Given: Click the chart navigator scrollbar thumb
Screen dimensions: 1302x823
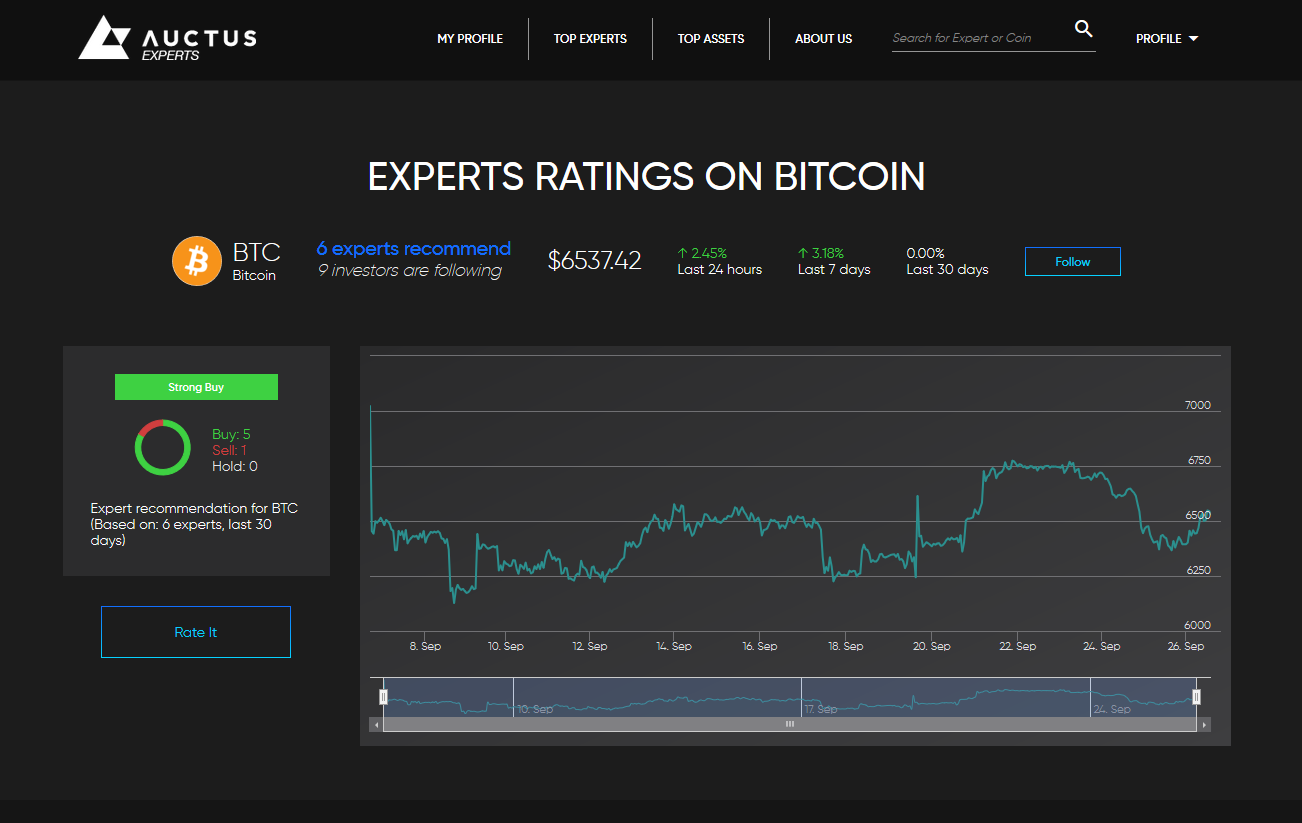Looking at the screenshot, I should [789, 724].
